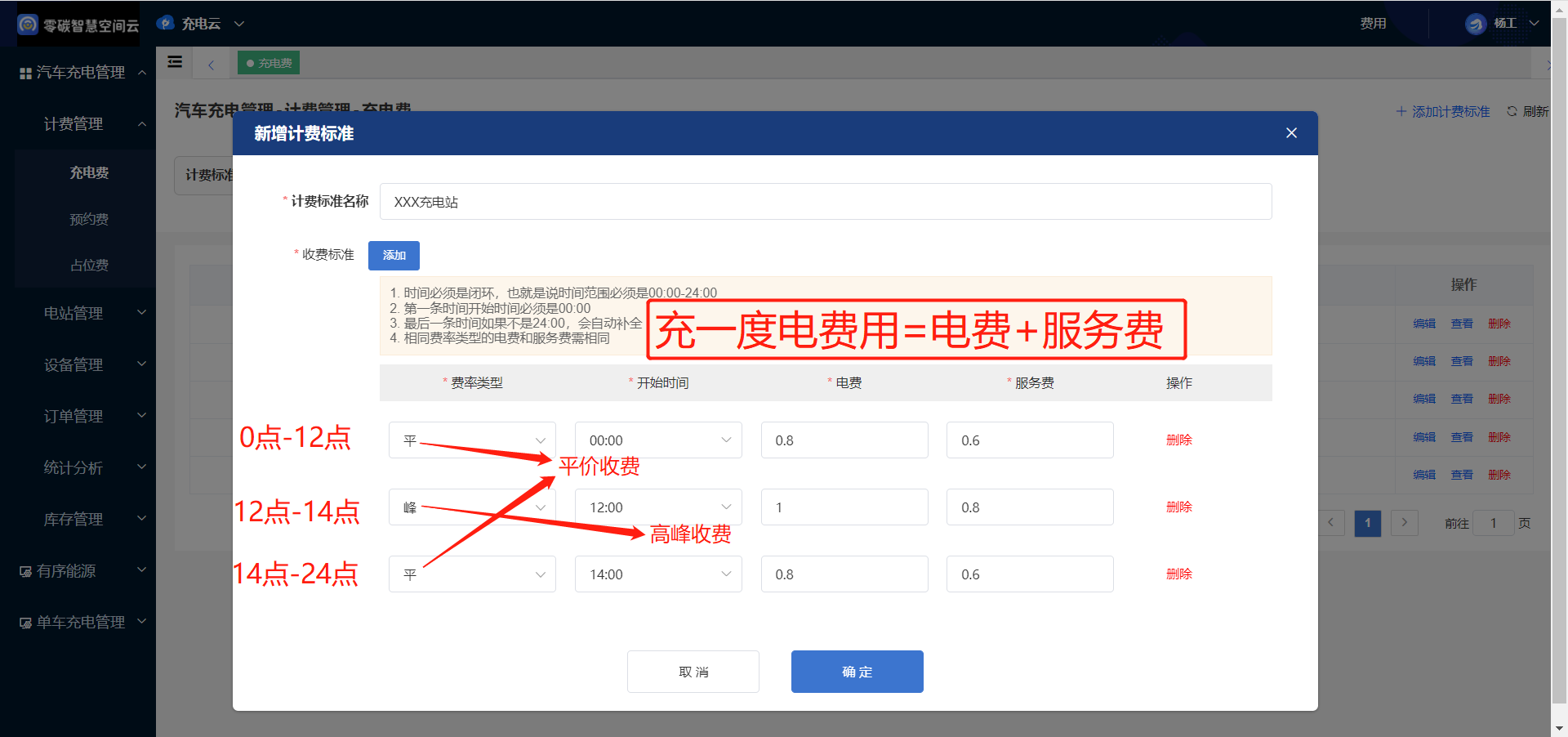Image resolution: width=1568 pixels, height=737 pixels.
Task: Click the 充电云 app icon in header
Action: (x=165, y=24)
